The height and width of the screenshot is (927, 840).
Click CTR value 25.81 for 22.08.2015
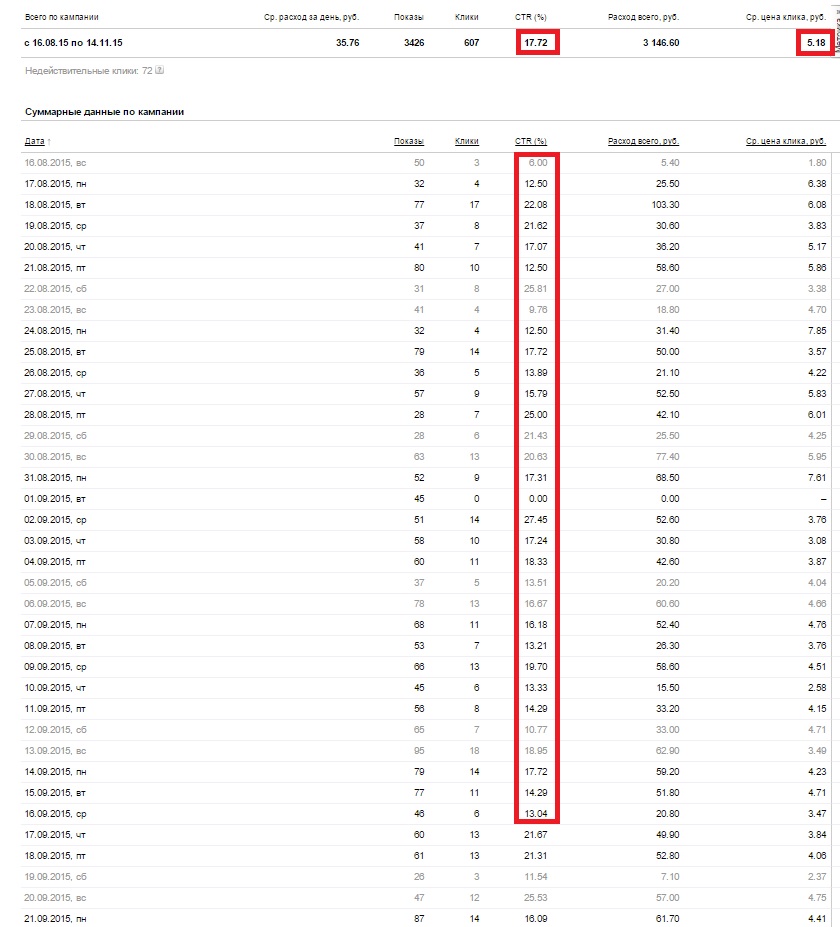coord(536,289)
